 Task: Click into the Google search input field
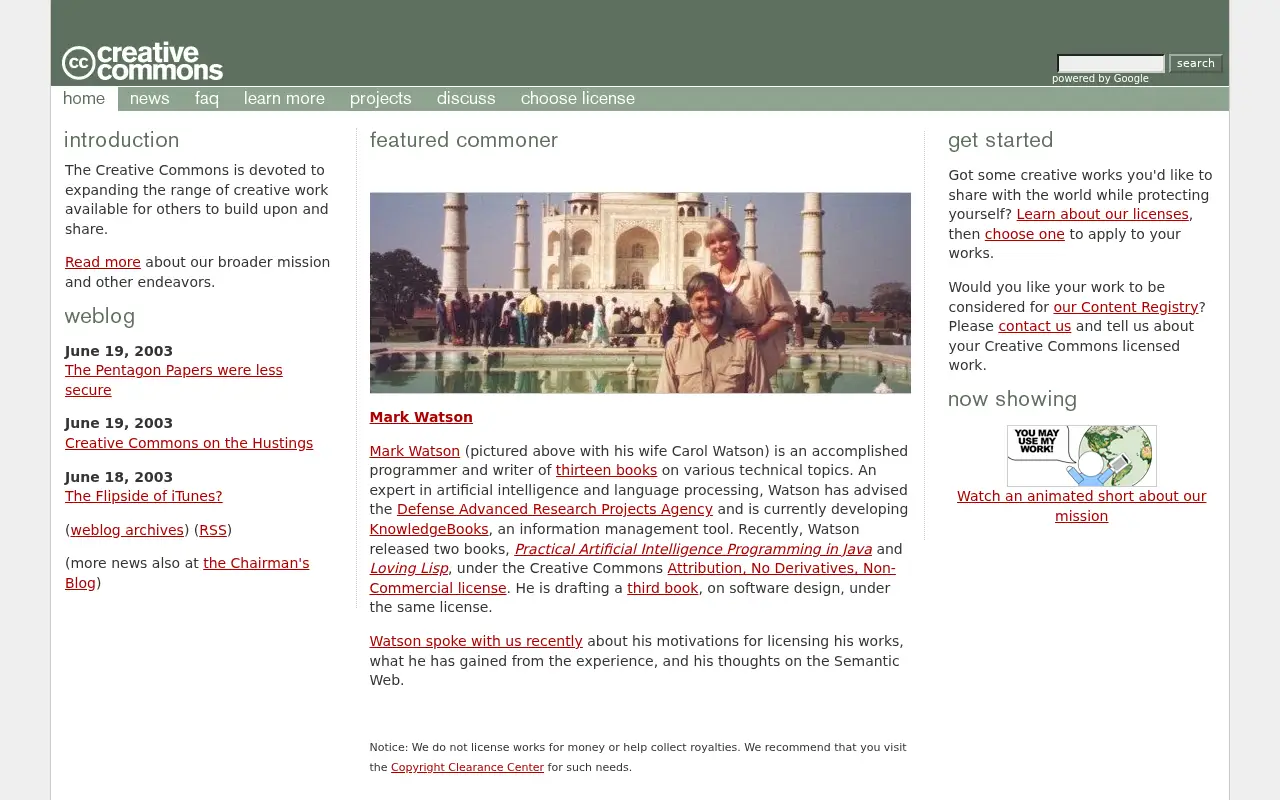pos(1111,64)
